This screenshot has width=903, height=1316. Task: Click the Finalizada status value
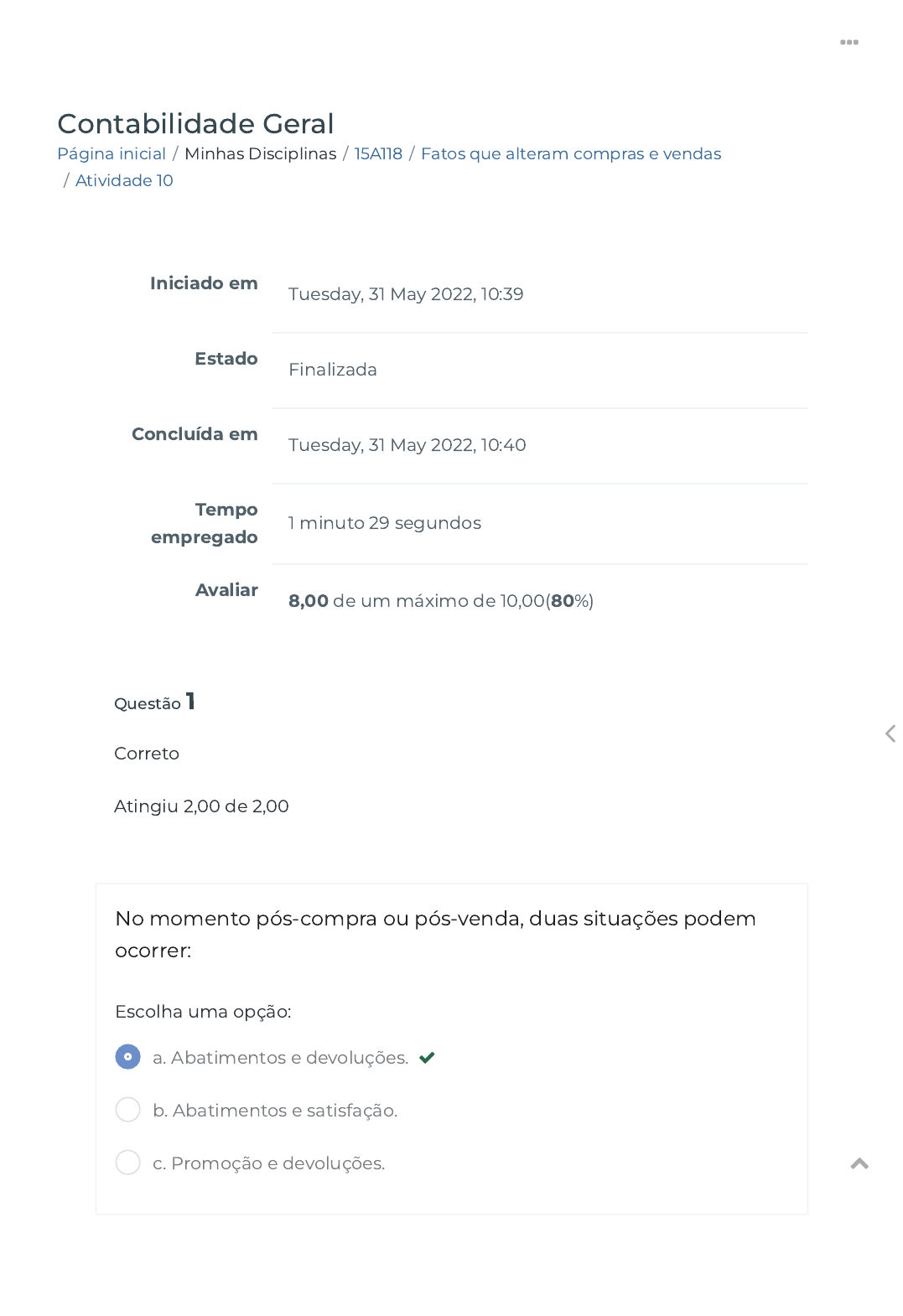pos(333,370)
